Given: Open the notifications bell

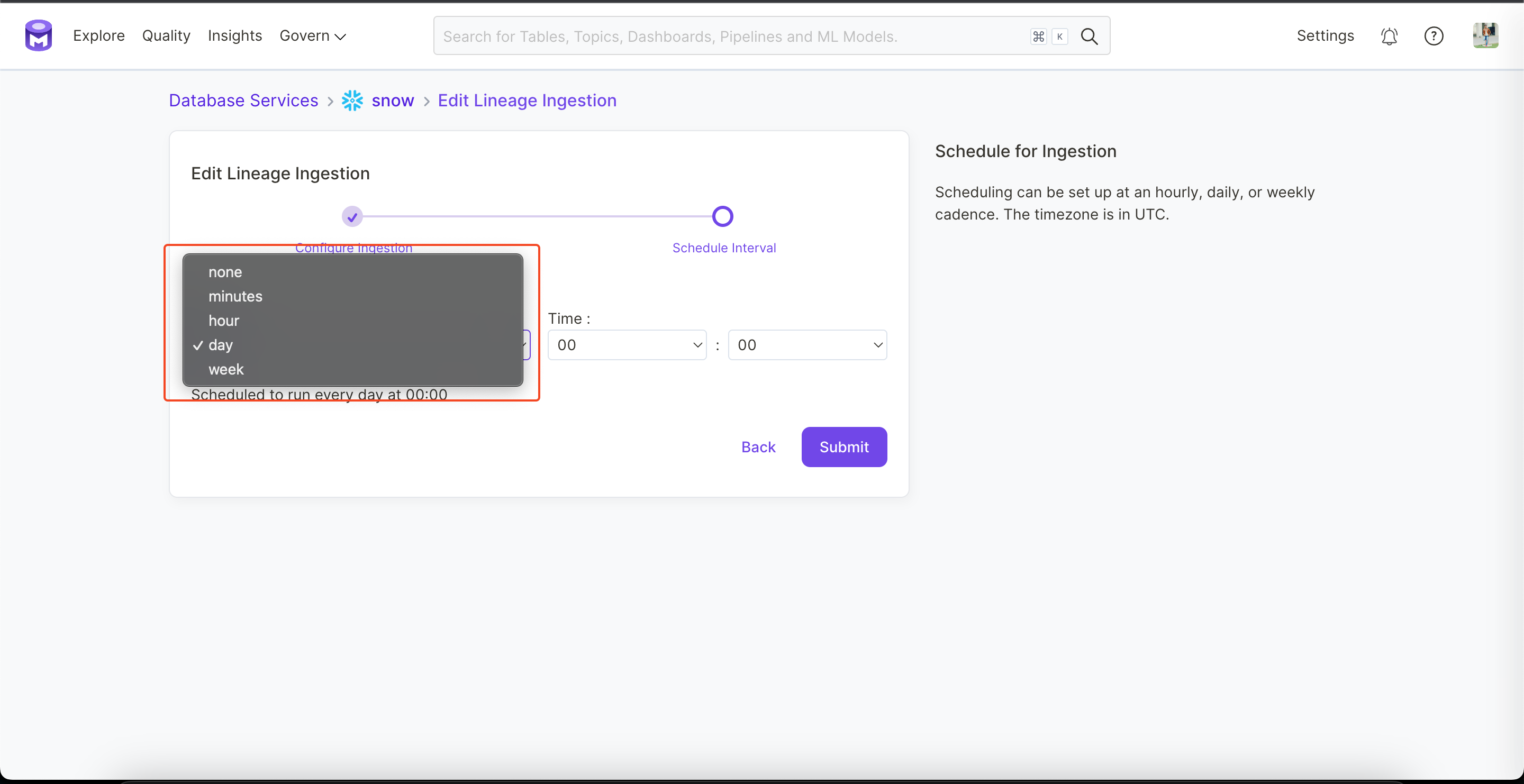Looking at the screenshot, I should (x=1389, y=36).
